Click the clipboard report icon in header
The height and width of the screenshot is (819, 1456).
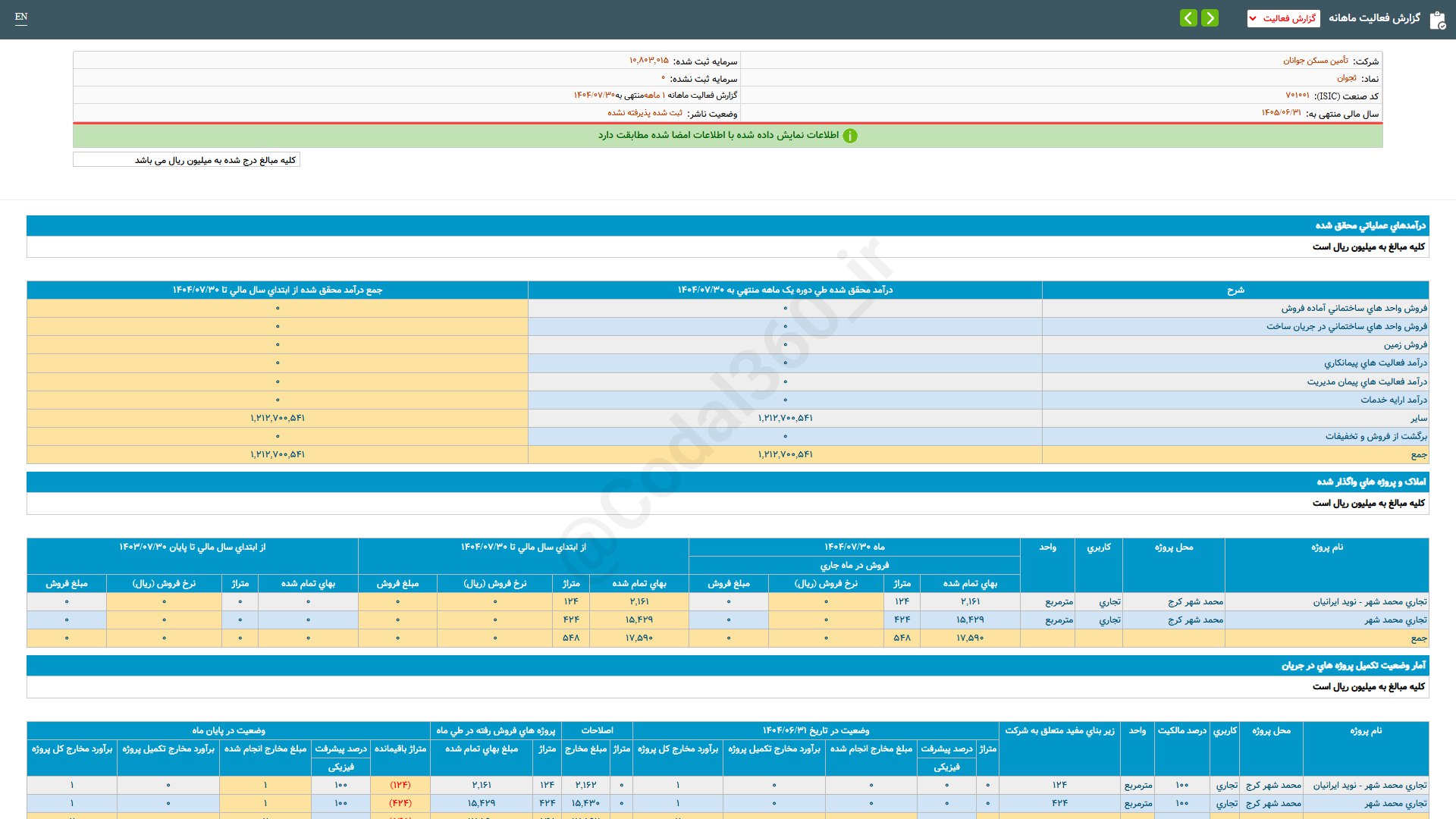point(1437,20)
